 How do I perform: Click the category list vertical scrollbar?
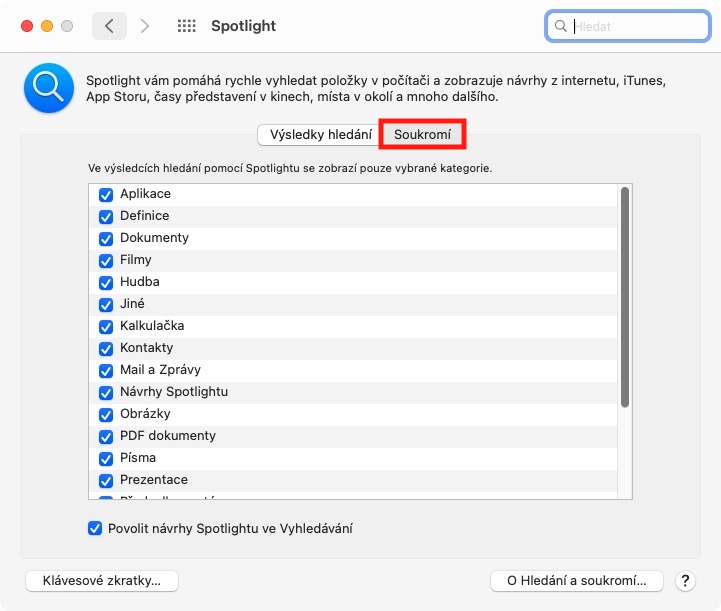(x=624, y=297)
